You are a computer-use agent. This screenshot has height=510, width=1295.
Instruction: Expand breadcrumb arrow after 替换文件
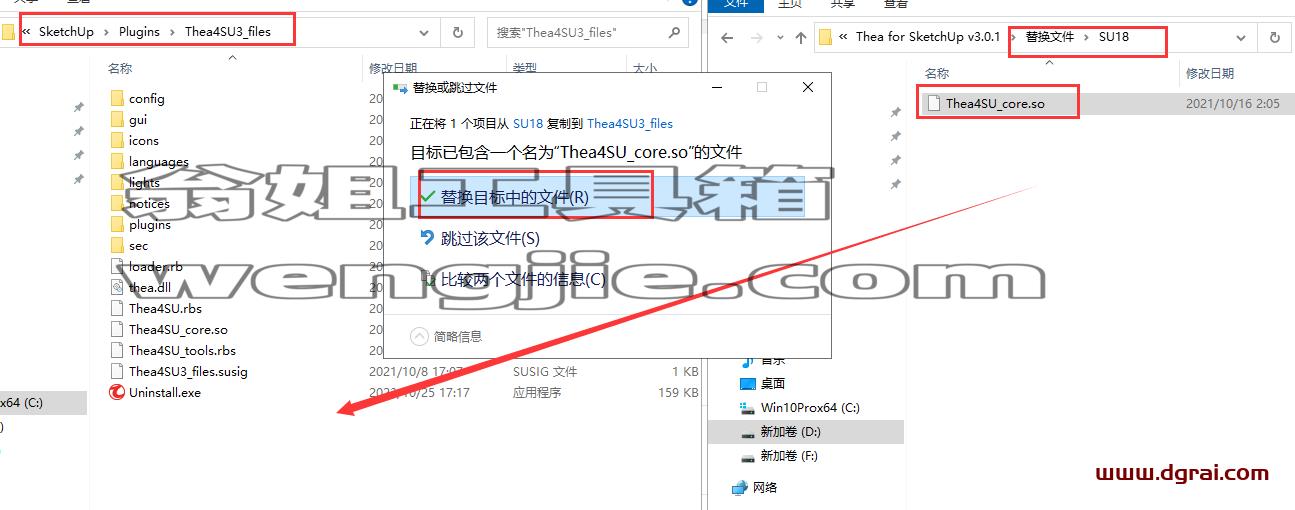pyautogui.click(x=1086, y=37)
